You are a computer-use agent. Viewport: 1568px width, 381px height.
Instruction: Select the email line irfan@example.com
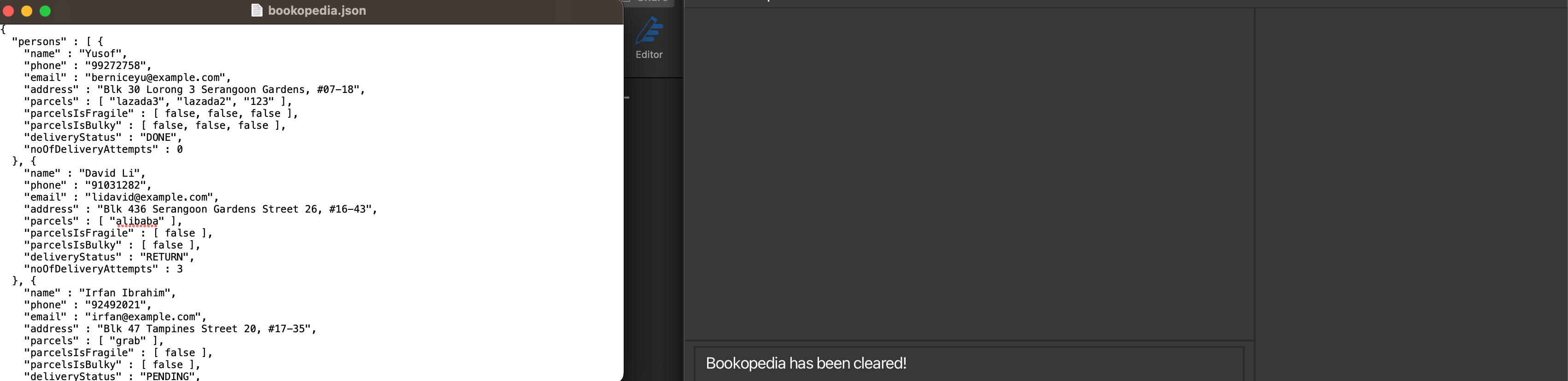(116, 317)
